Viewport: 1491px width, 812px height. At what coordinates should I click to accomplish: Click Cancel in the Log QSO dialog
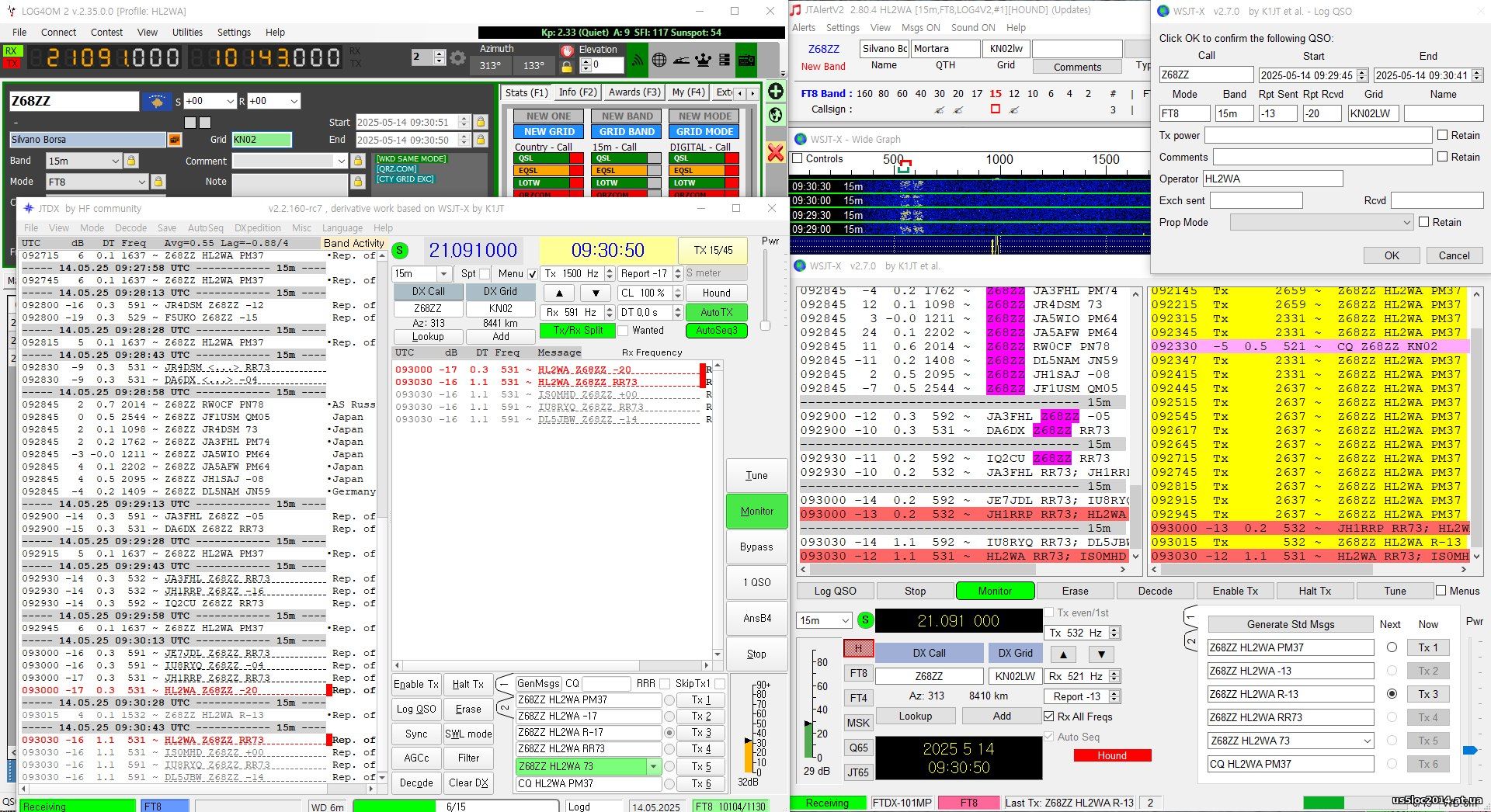[x=1454, y=255]
